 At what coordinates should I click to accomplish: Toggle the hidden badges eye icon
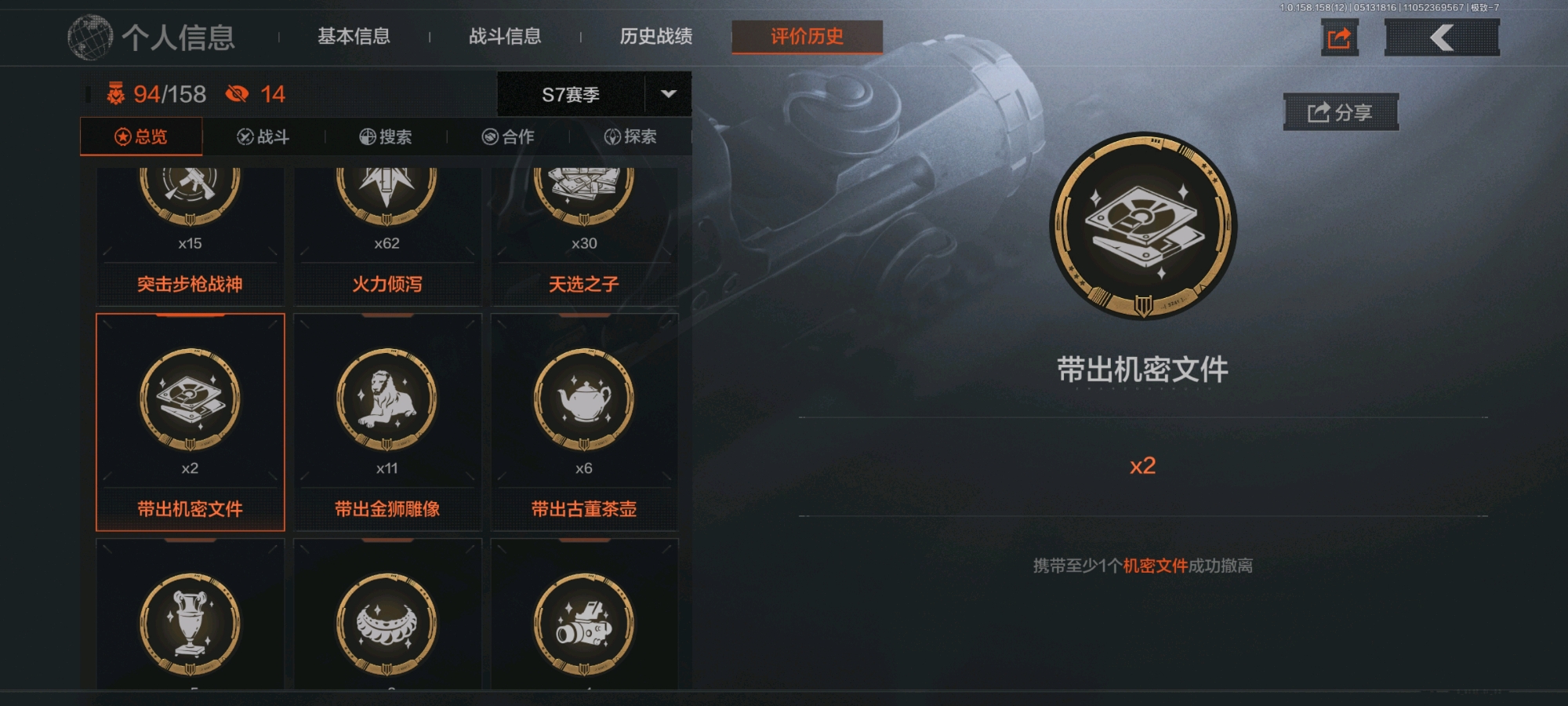coord(237,94)
